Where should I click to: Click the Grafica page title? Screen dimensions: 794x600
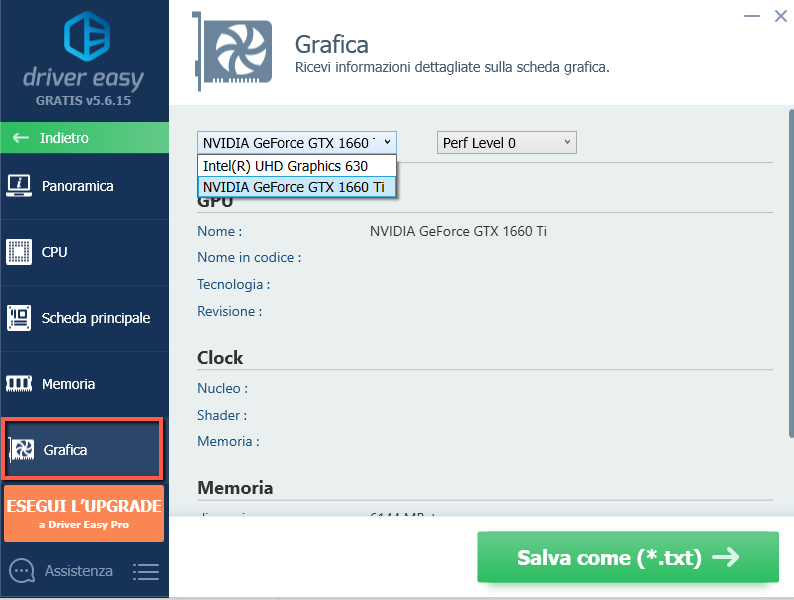tap(332, 45)
